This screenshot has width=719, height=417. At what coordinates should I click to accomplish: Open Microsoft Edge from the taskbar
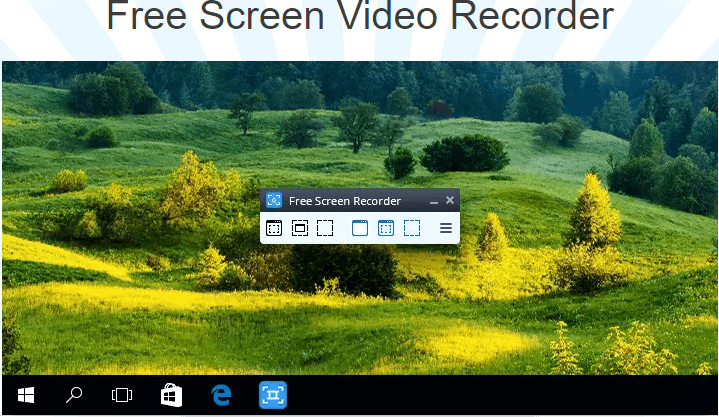[x=221, y=395]
